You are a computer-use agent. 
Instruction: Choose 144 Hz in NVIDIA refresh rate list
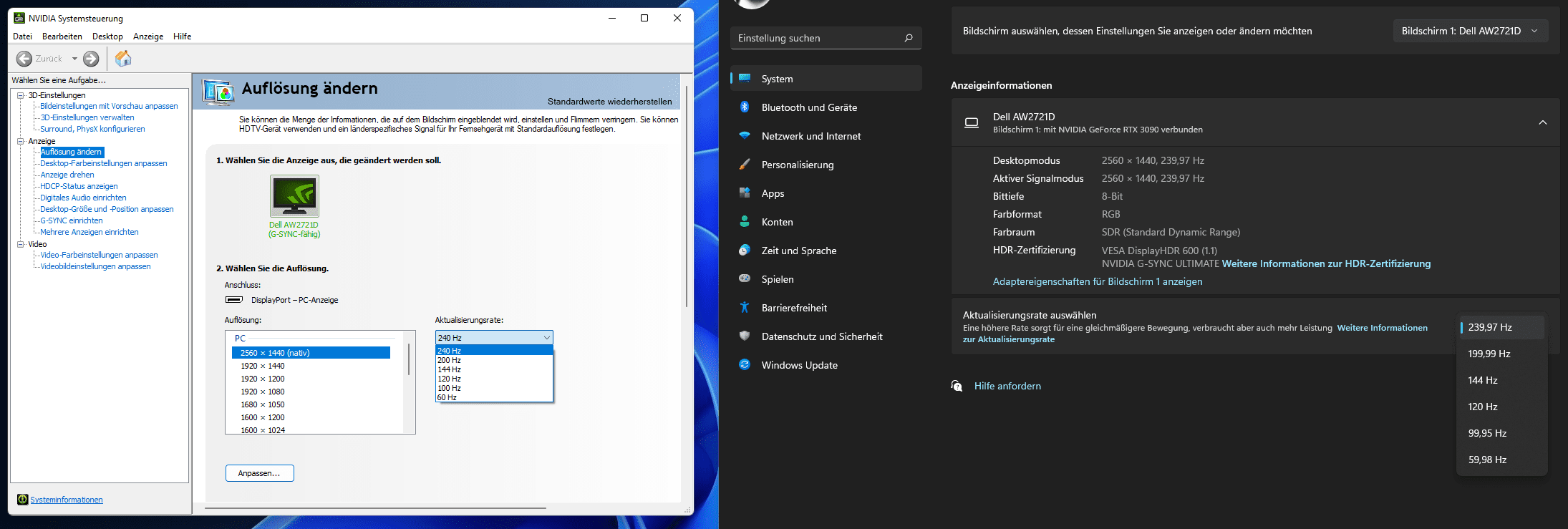[494, 369]
